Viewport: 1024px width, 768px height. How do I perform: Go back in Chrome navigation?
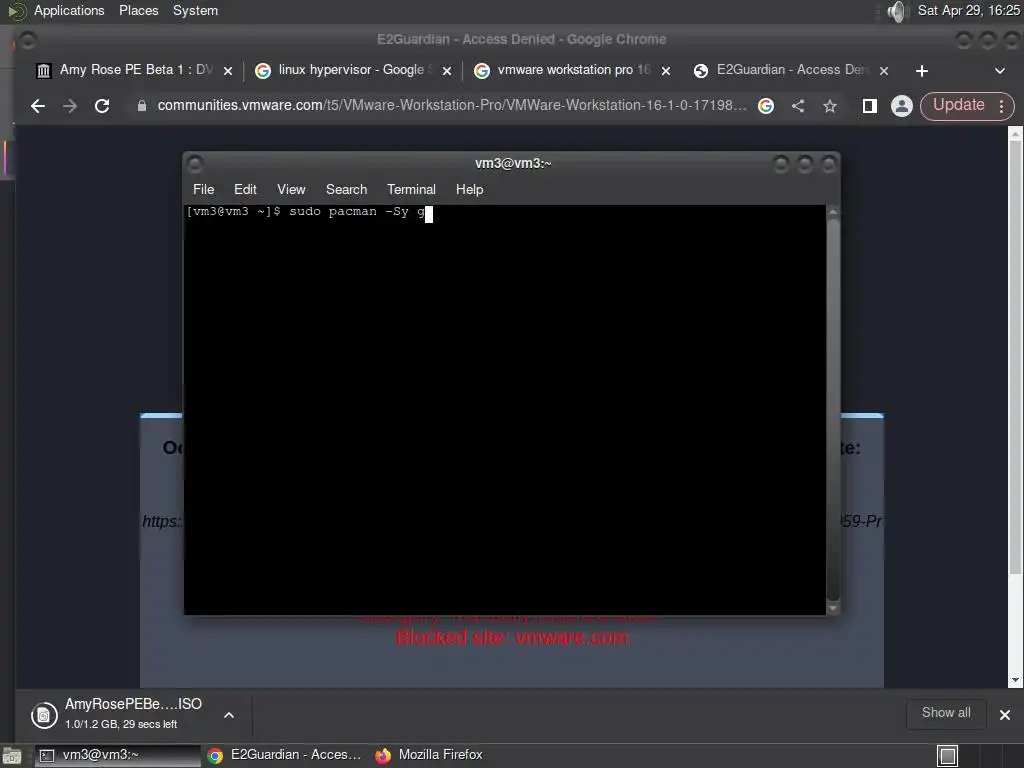point(38,106)
